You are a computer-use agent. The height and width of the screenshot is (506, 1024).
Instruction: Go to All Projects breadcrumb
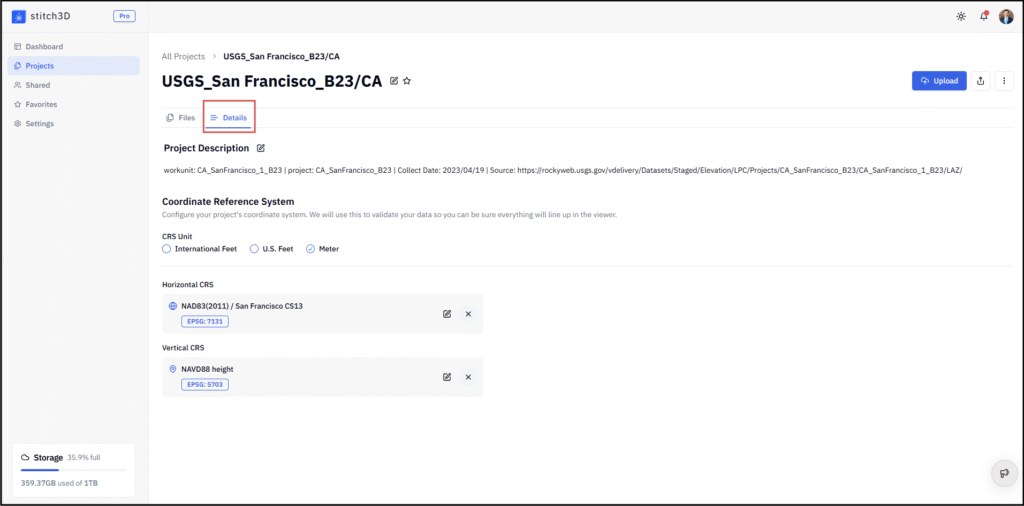click(183, 57)
